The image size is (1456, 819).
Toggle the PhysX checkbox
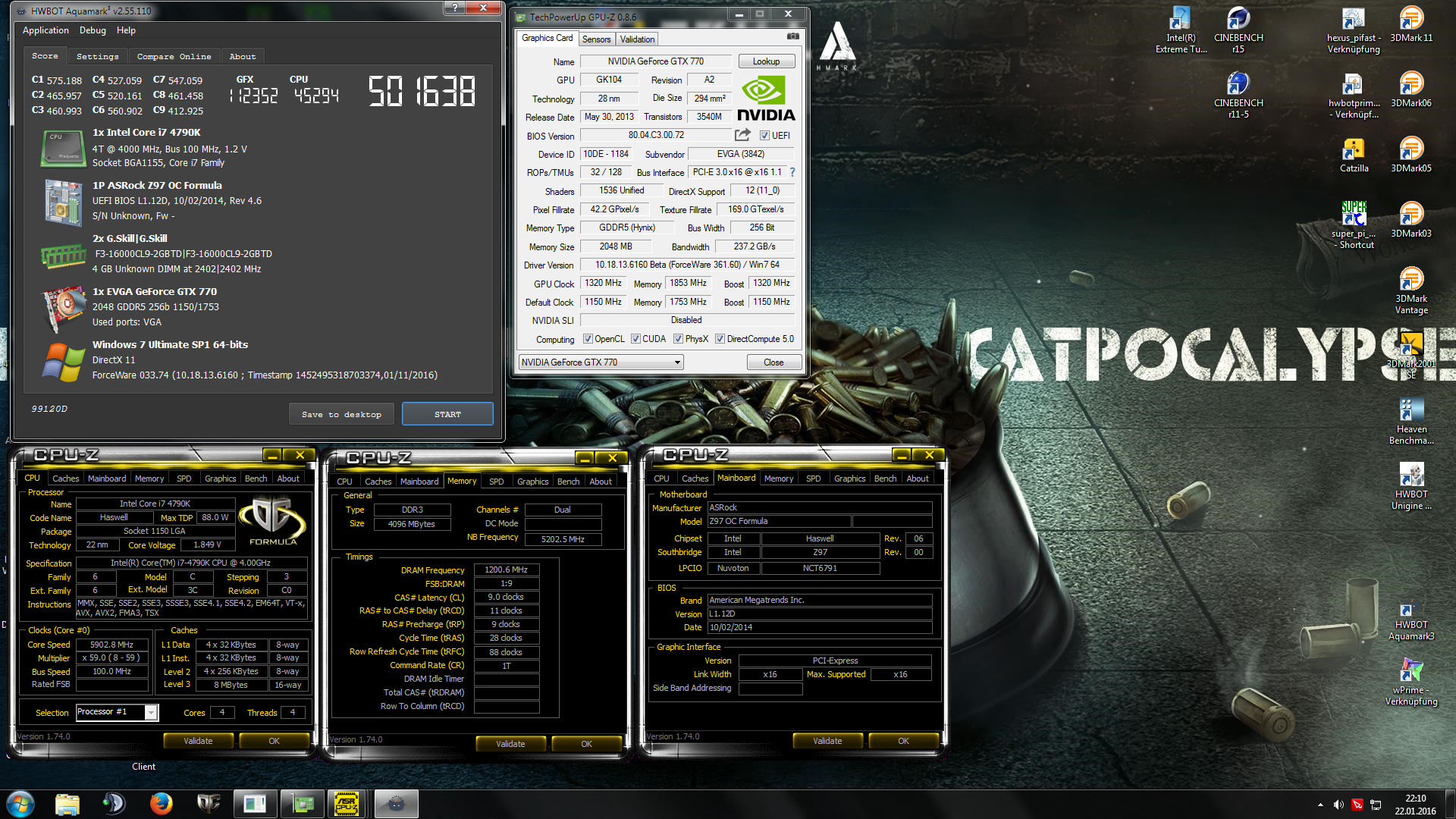pos(678,339)
